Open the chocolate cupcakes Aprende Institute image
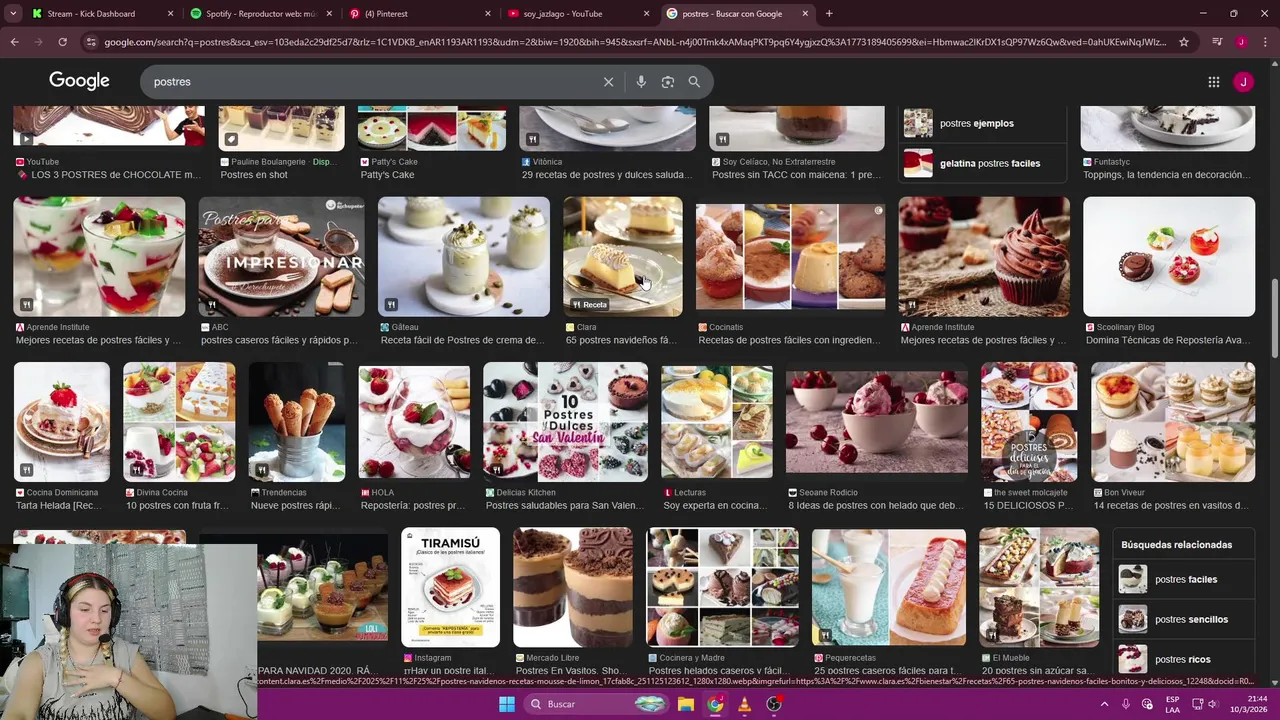 984,257
